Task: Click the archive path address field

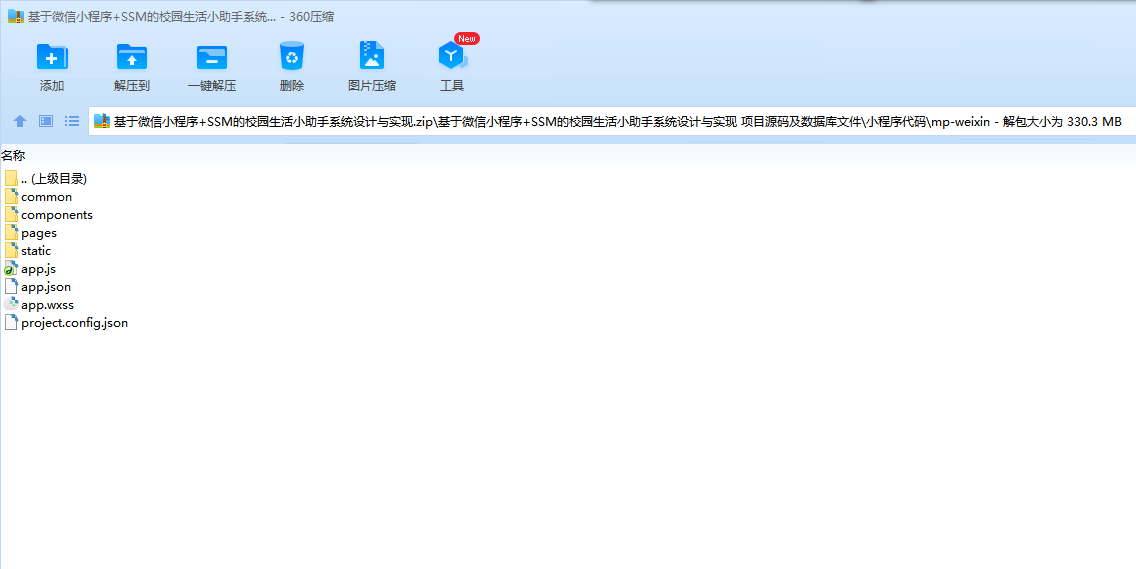Action: pos(612,121)
